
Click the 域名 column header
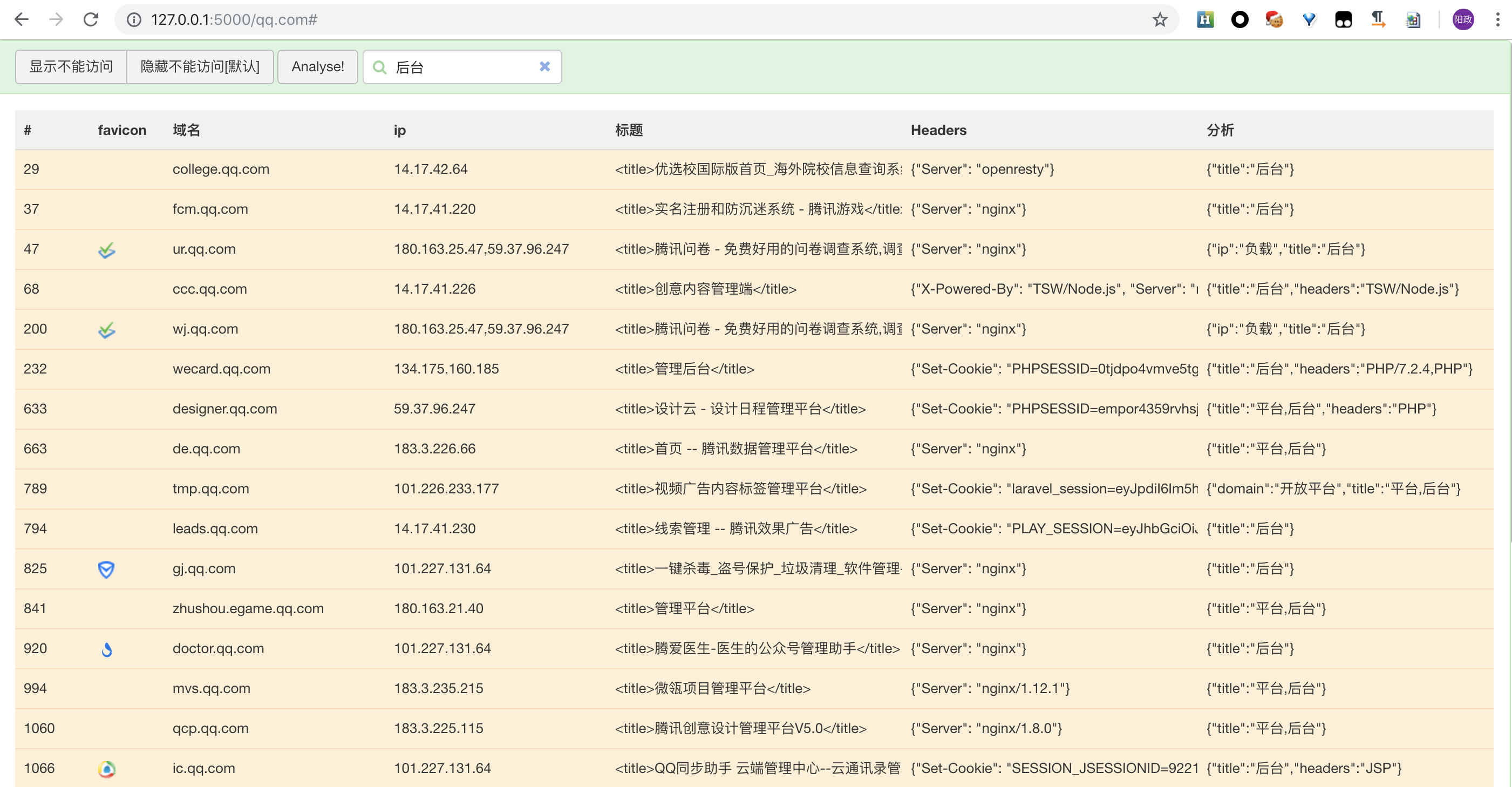click(x=187, y=131)
